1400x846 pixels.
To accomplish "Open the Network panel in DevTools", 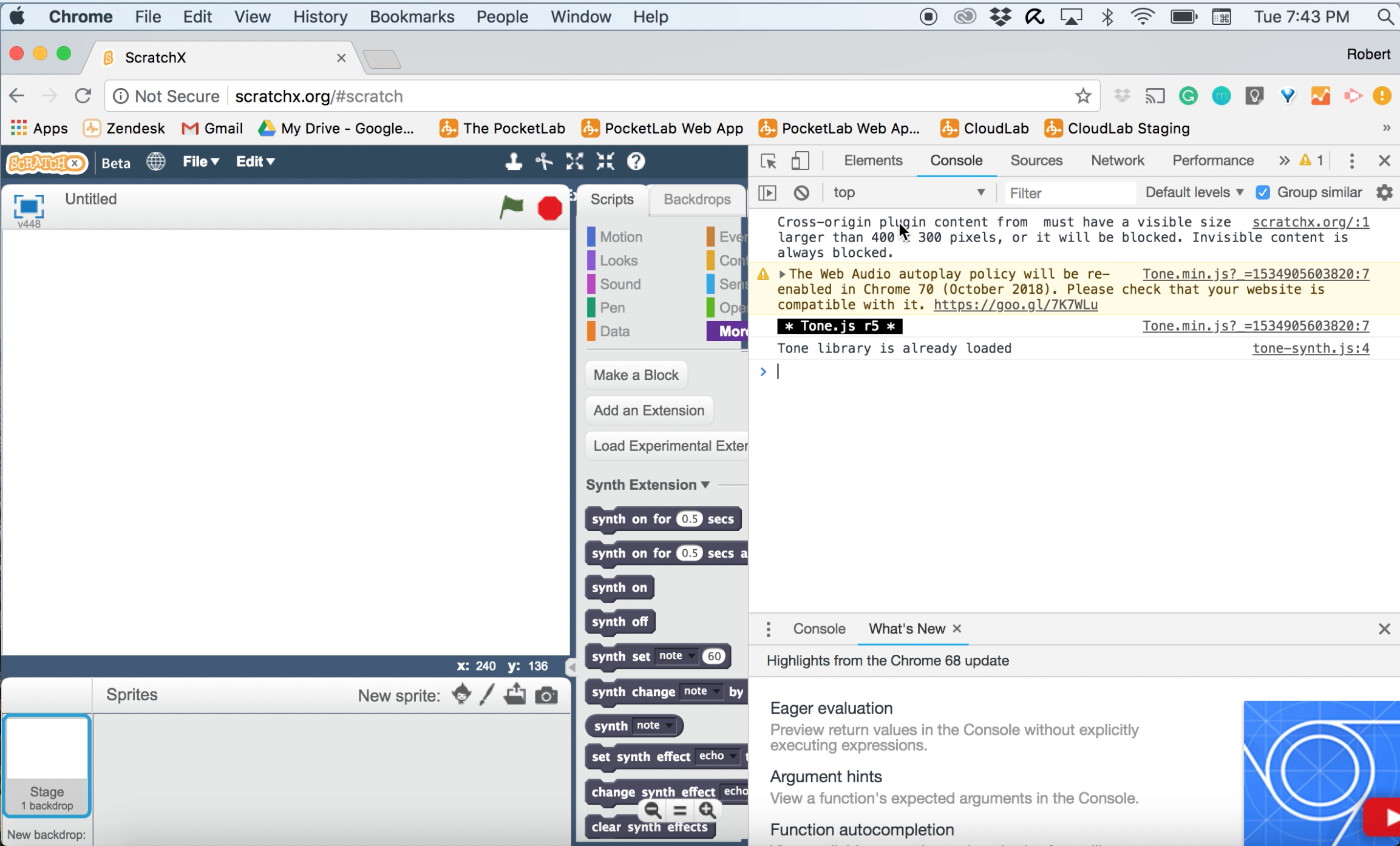I will pyautogui.click(x=1116, y=160).
